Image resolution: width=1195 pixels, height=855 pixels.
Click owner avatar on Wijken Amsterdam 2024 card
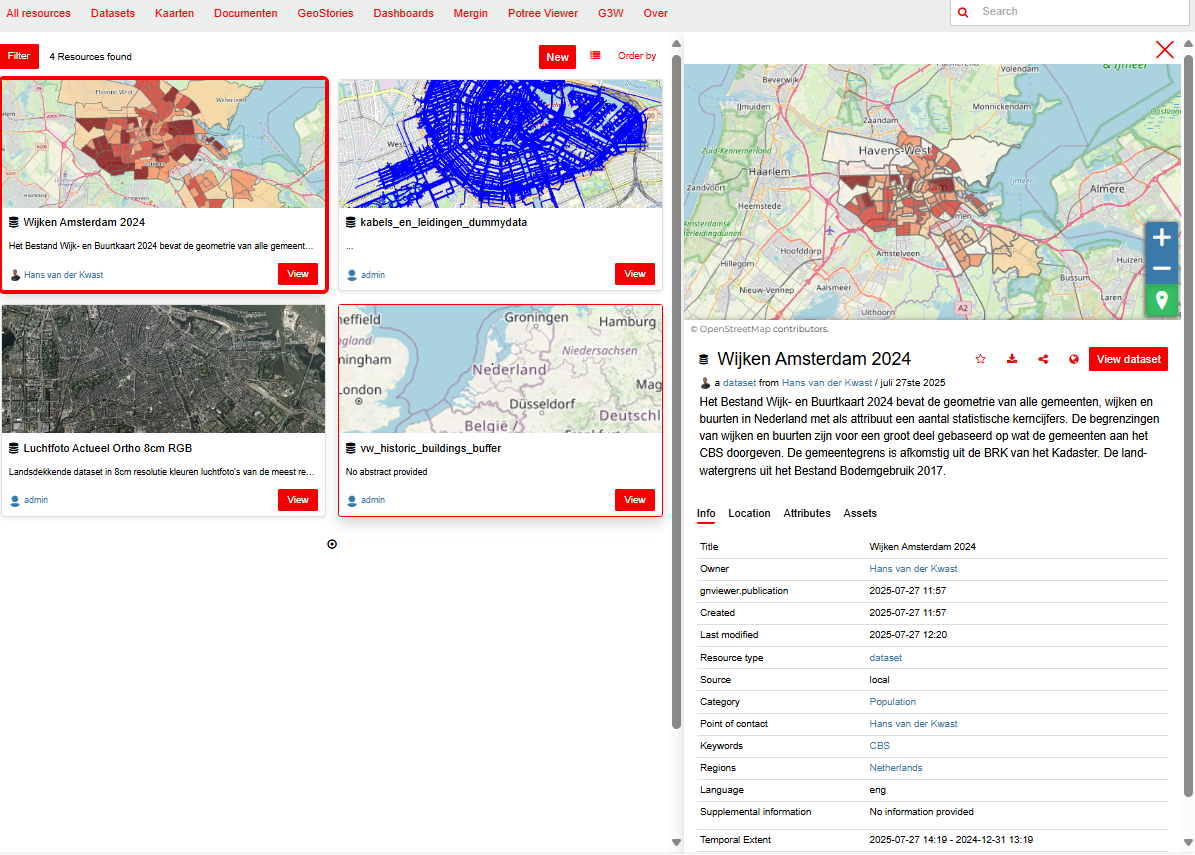[15, 275]
